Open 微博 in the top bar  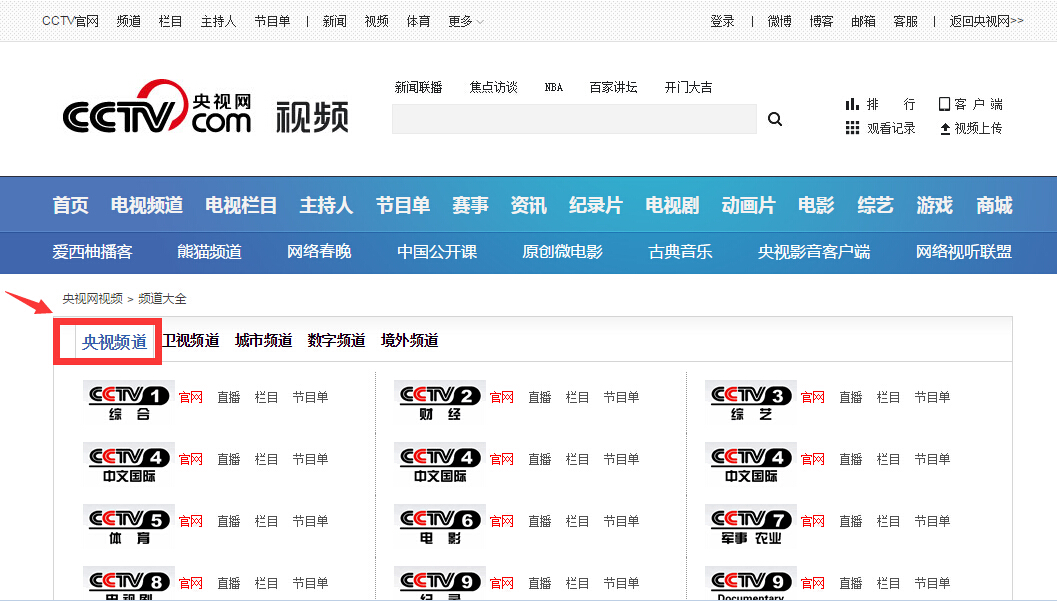point(779,22)
